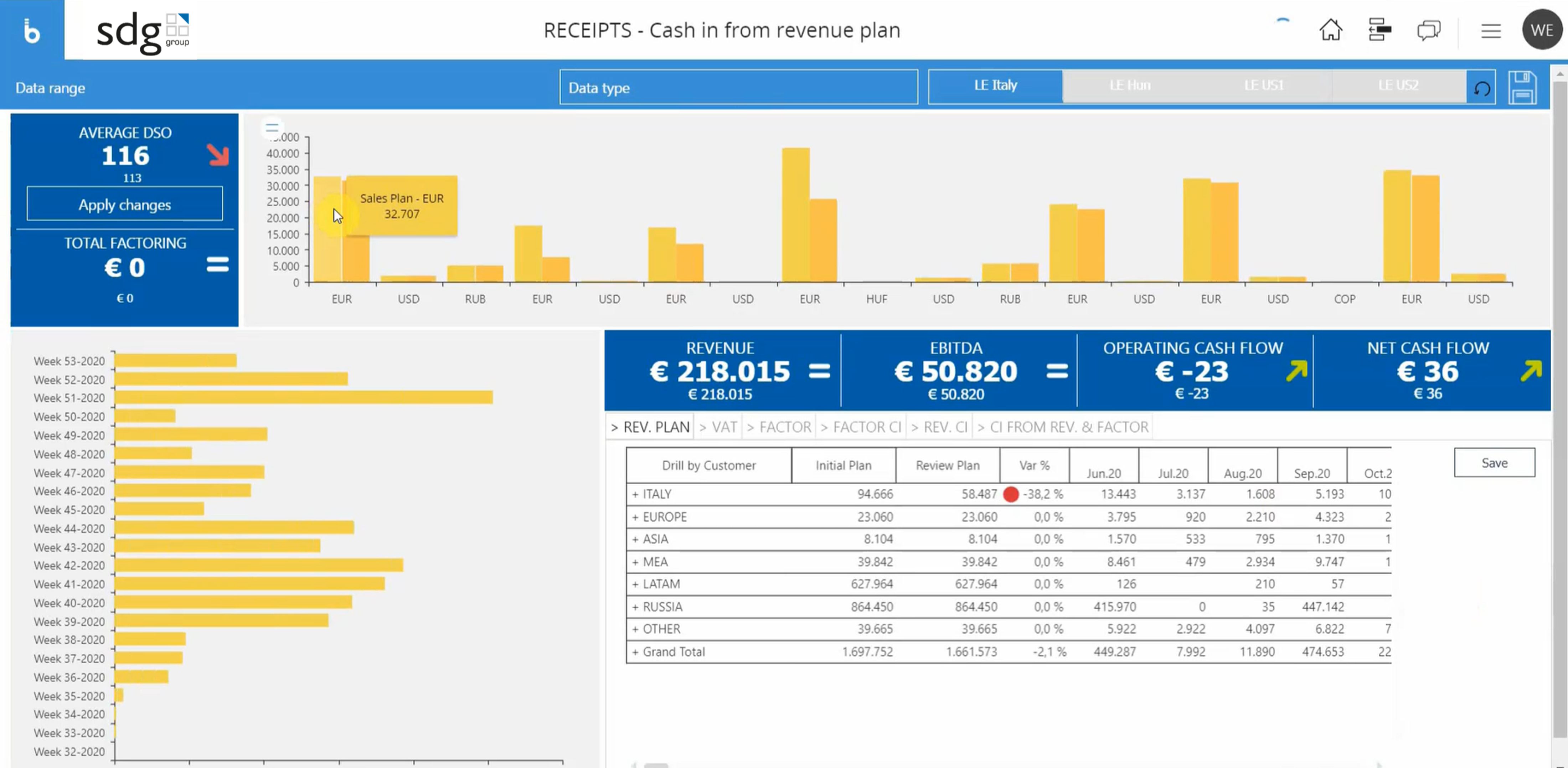This screenshot has width=1568, height=768.
Task: Click the REVENUE € 218.015 KPI value
Action: (720, 371)
